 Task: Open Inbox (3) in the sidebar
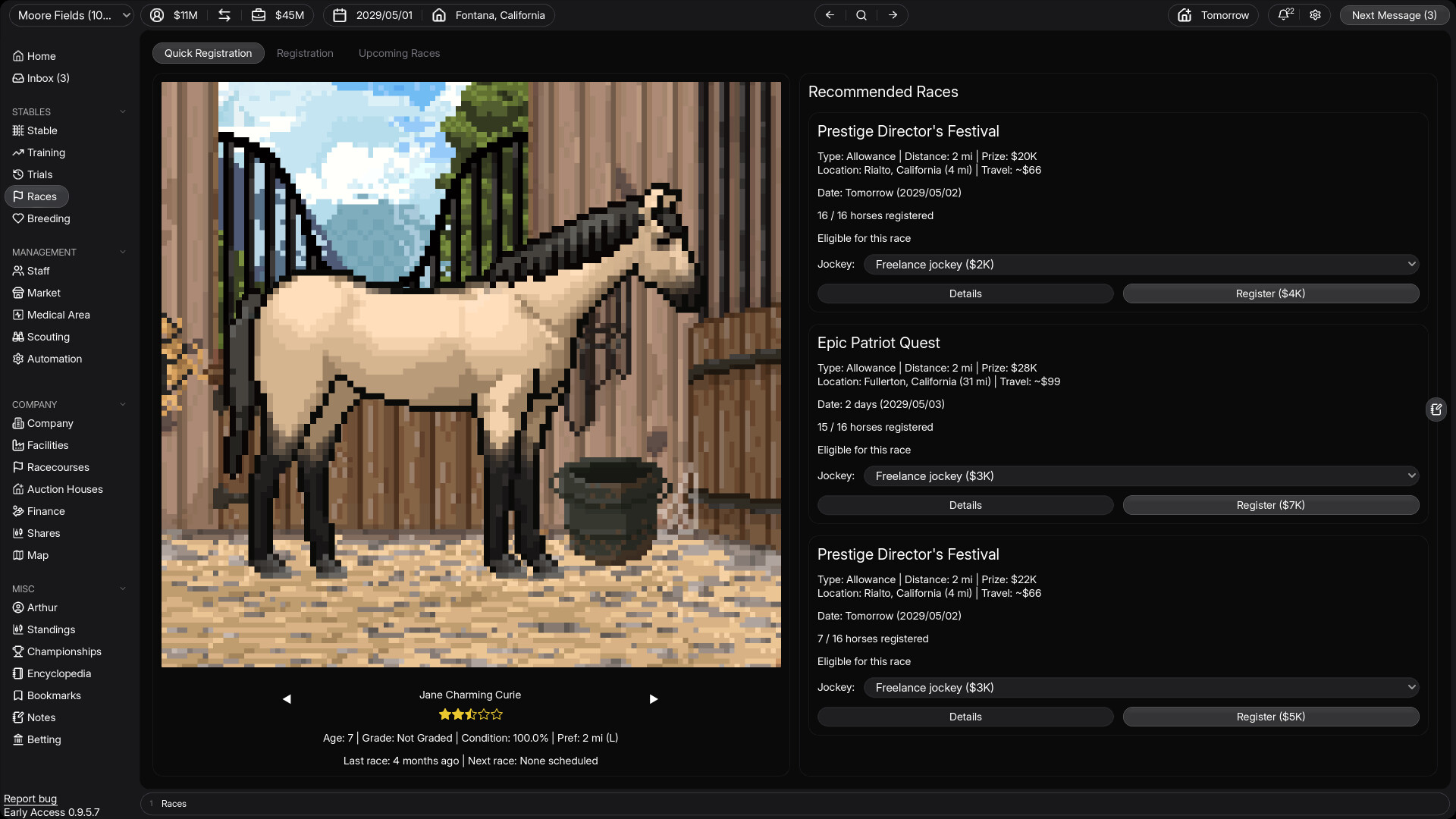click(x=41, y=78)
